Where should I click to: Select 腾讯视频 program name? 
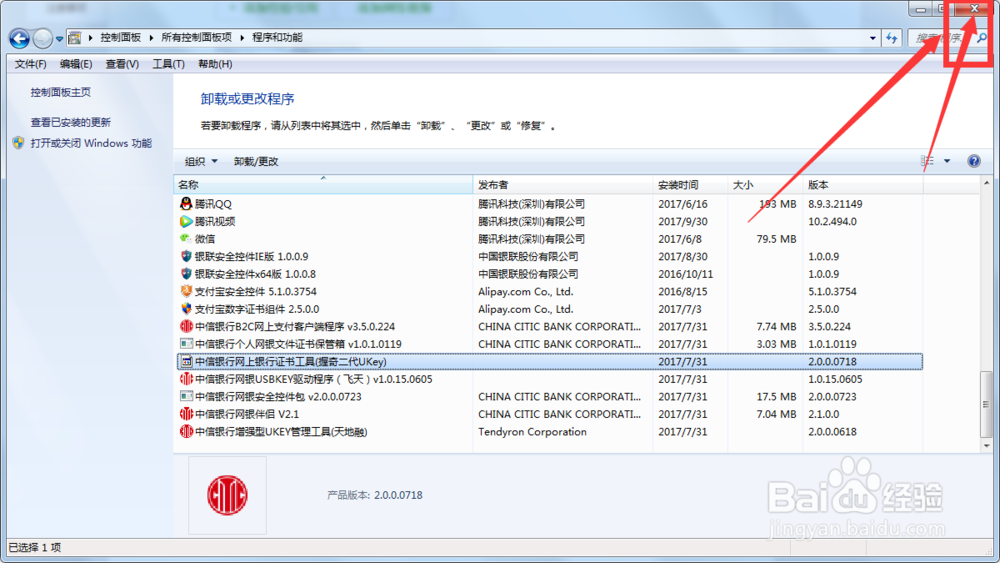(215, 221)
